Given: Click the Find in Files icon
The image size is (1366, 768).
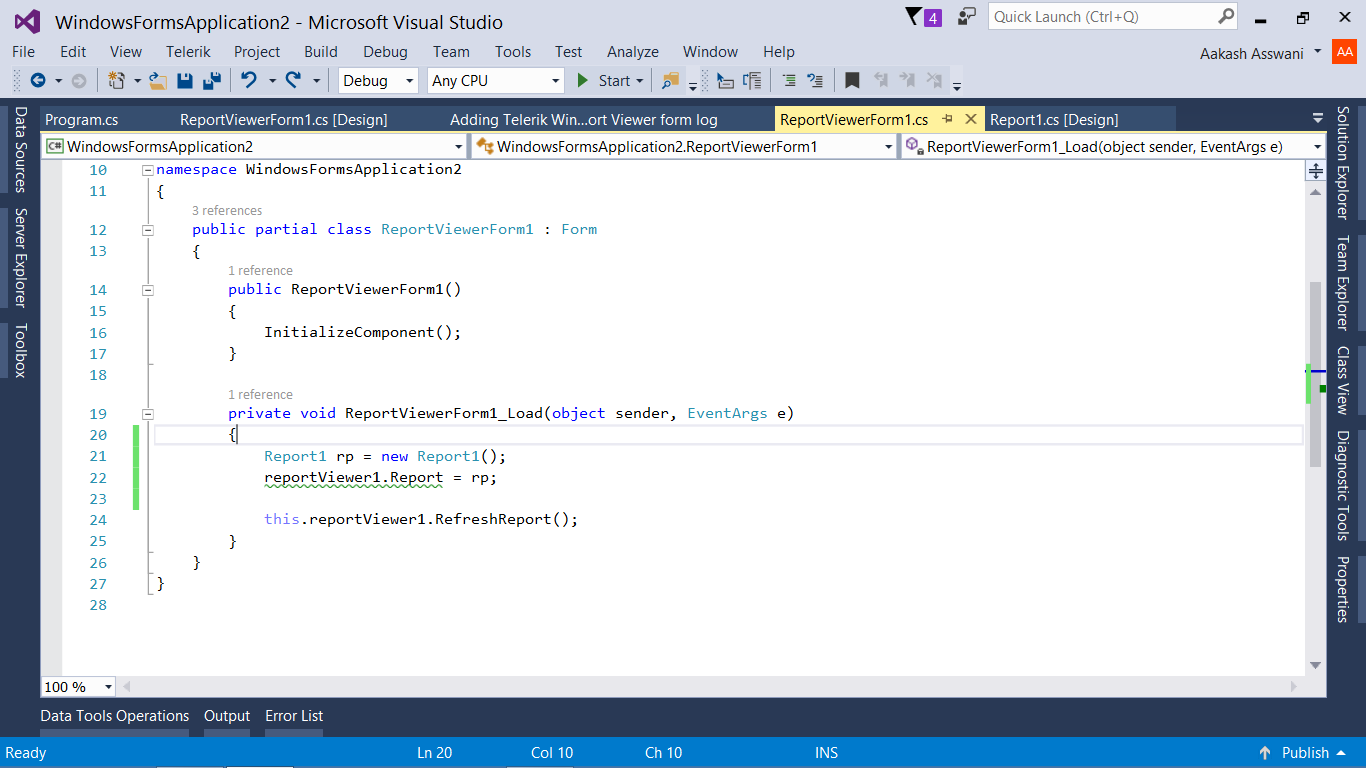Looking at the screenshot, I should click(x=669, y=81).
